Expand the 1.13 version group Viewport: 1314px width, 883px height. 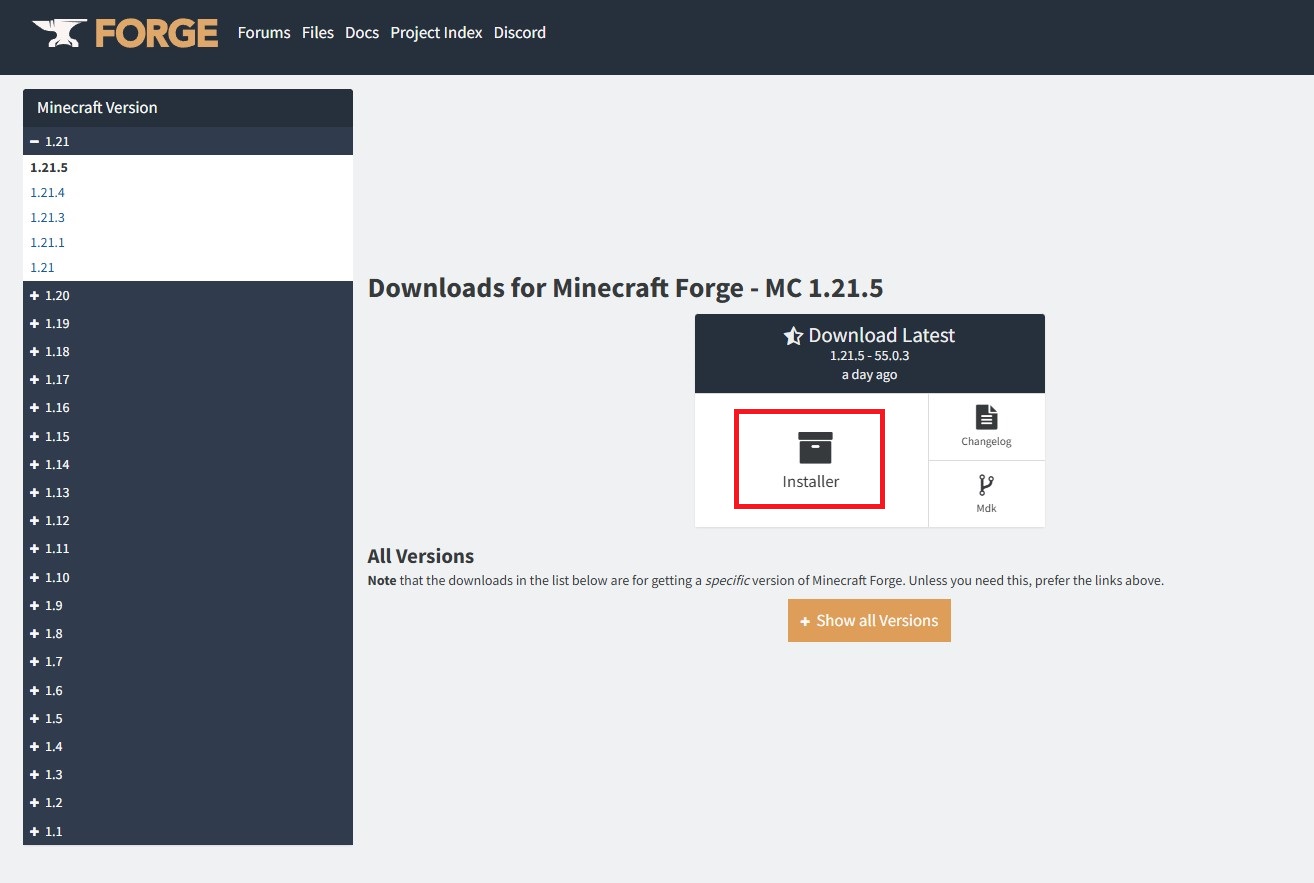pos(188,492)
